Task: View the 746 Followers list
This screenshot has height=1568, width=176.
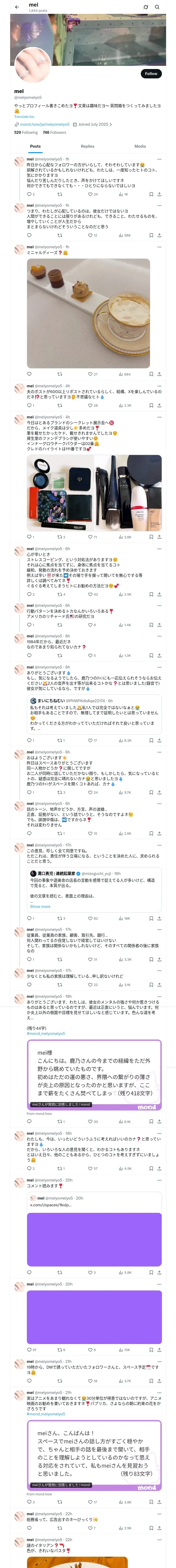Action: pos(54,132)
